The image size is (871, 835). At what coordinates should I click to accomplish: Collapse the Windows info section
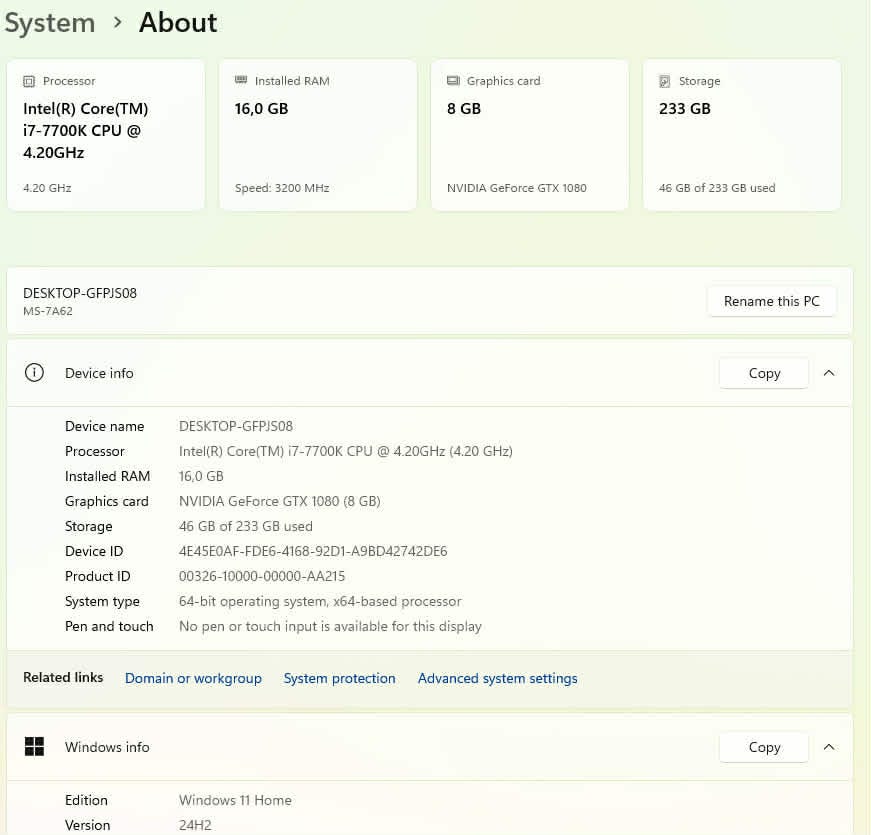tap(829, 747)
